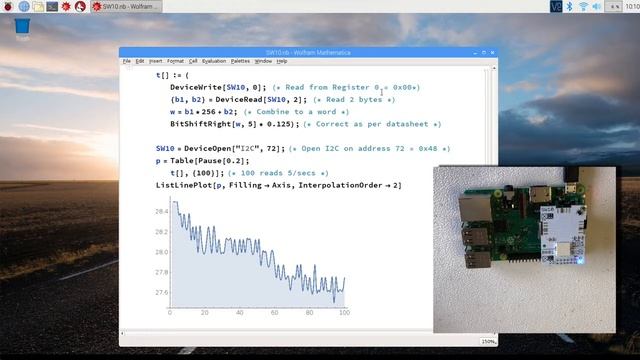Place cursor in the t[] := ( line
The width and height of the screenshot is (640, 360).
(172, 75)
